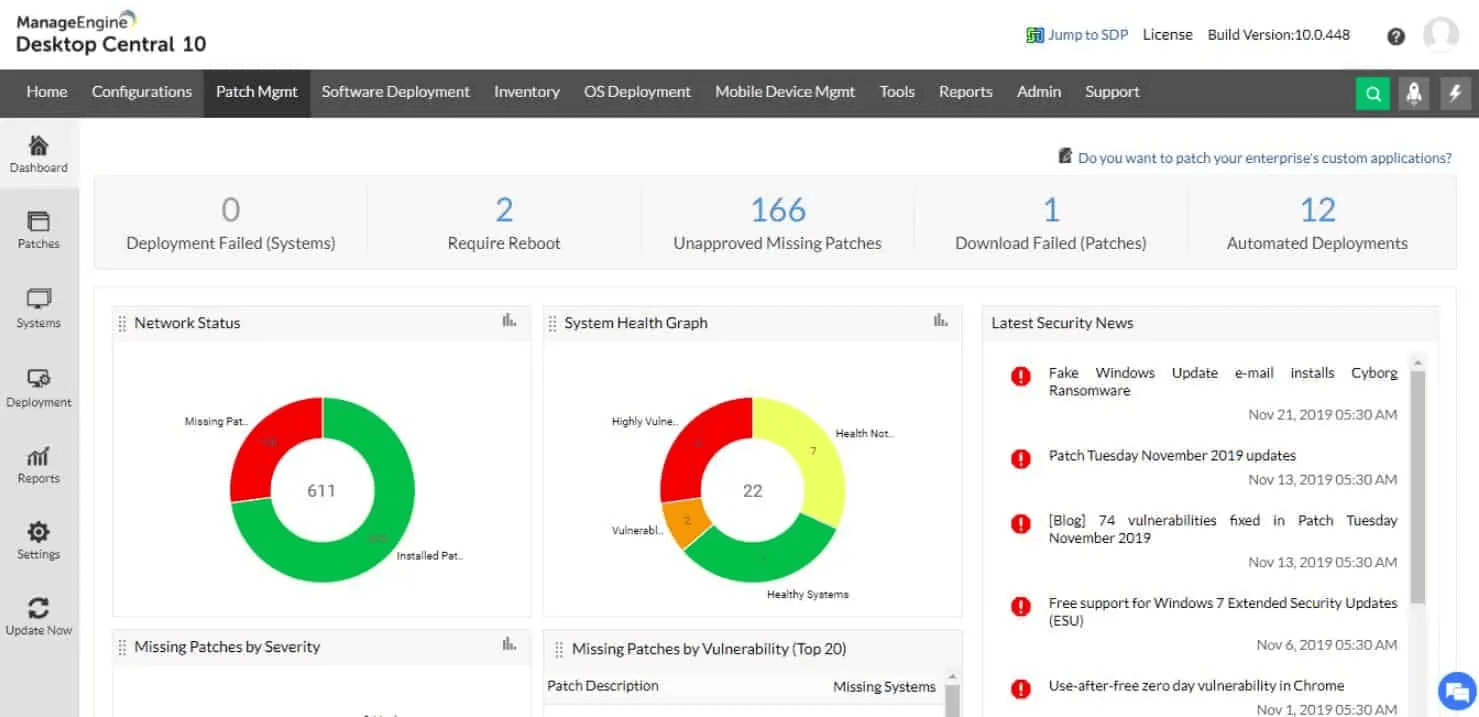Open the 166 Unapproved Missing Patches link
1479x717 pixels.
point(777,210)
